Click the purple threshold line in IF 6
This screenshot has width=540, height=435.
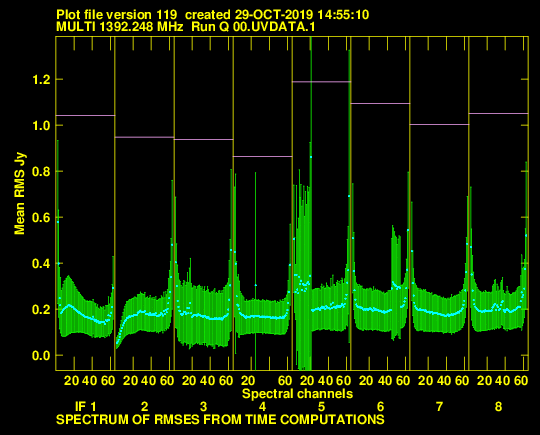pos(380,103)
